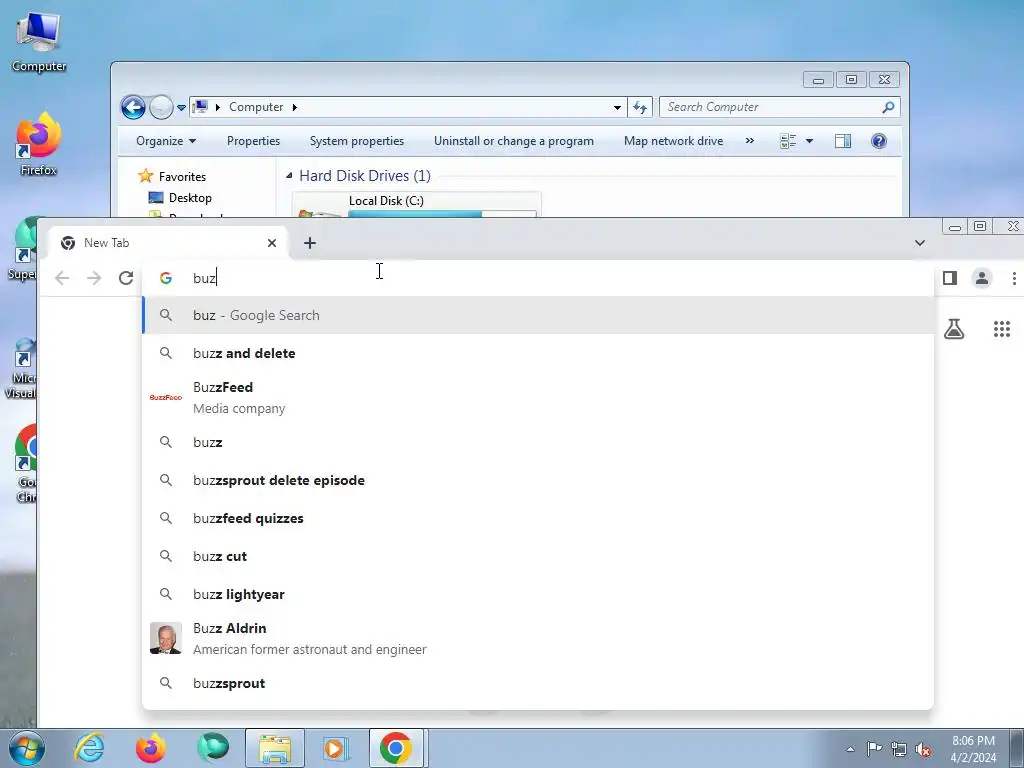Toggle the Explorer preview pane button
This screenshot has width=1024, height=768.
[843, 141]
